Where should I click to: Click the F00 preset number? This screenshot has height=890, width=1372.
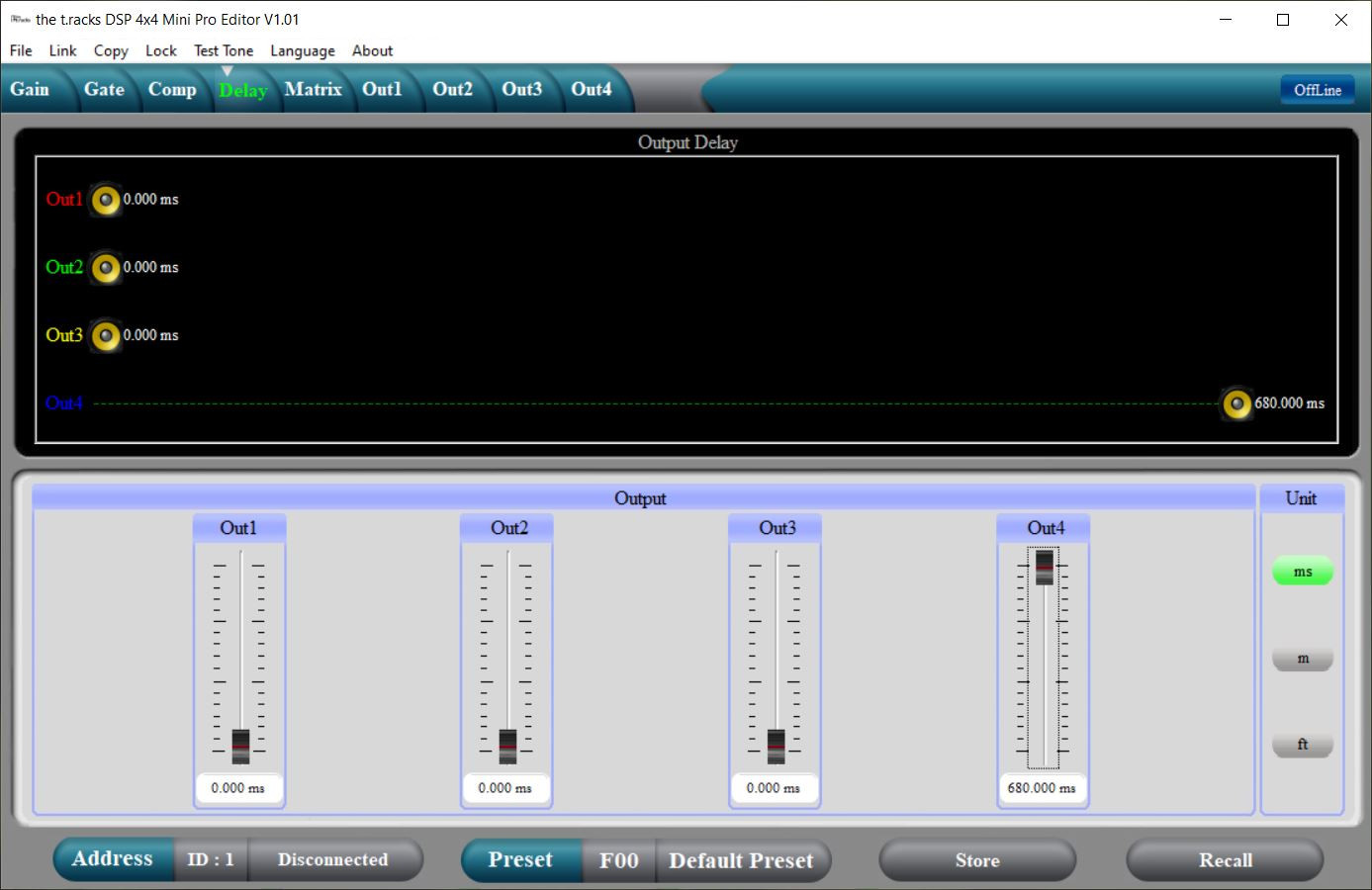pyautogui.click(x=619, y=860)
